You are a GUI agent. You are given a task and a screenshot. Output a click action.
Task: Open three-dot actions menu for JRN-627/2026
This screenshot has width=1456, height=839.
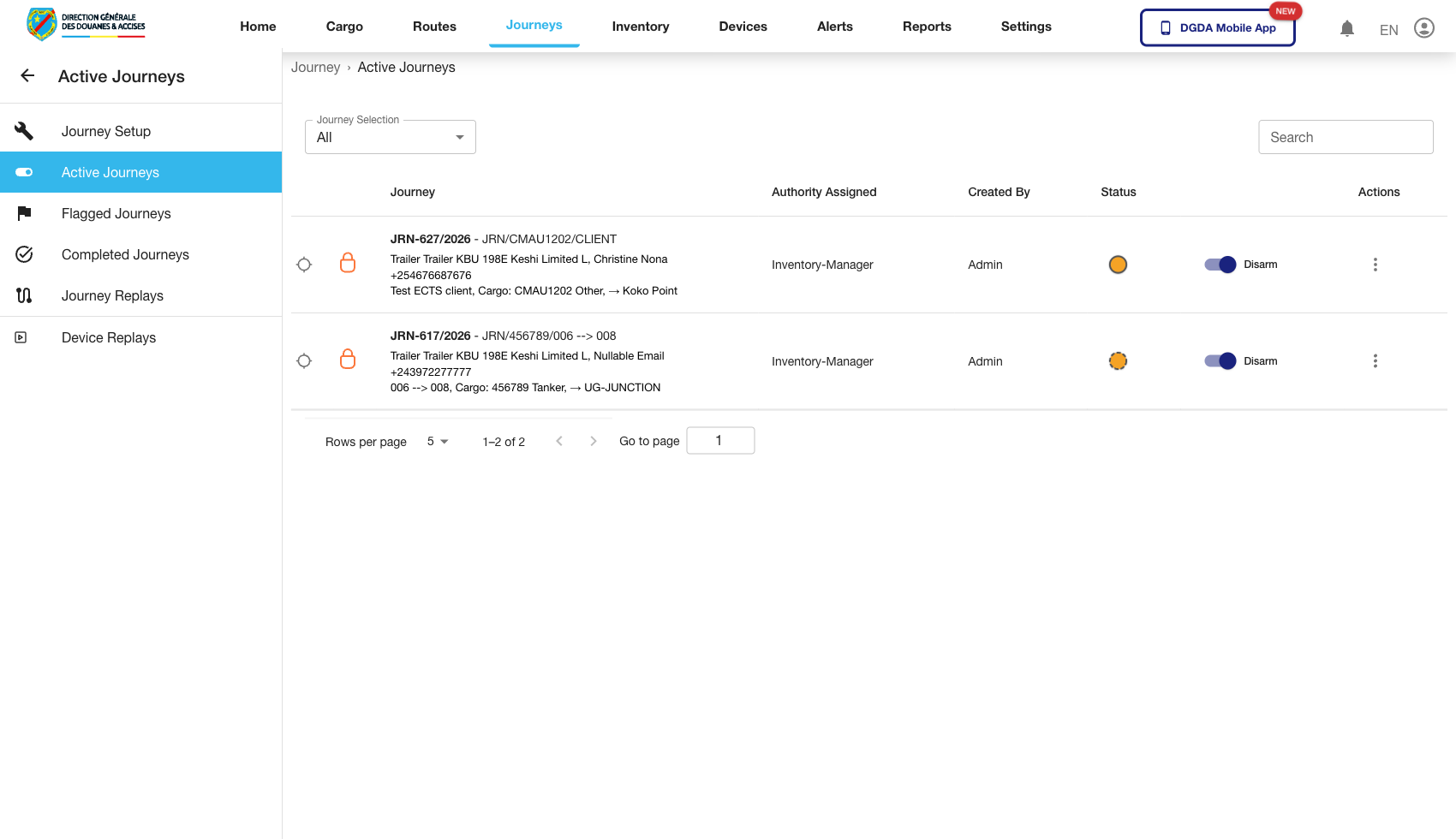pos(1375,265)
